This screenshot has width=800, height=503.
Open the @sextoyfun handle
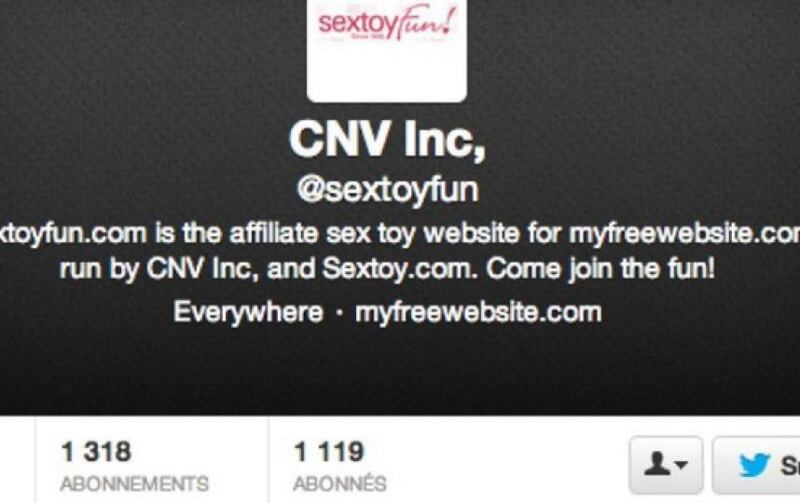[387, 190]
